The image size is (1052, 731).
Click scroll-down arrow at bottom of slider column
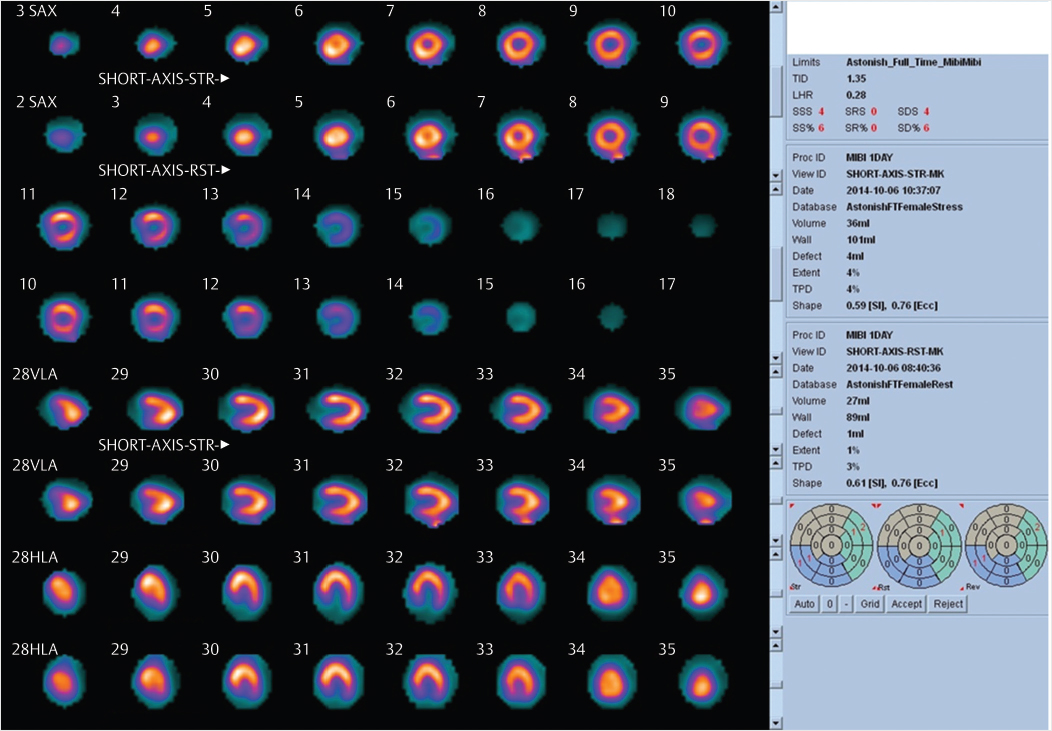point(777,722)
